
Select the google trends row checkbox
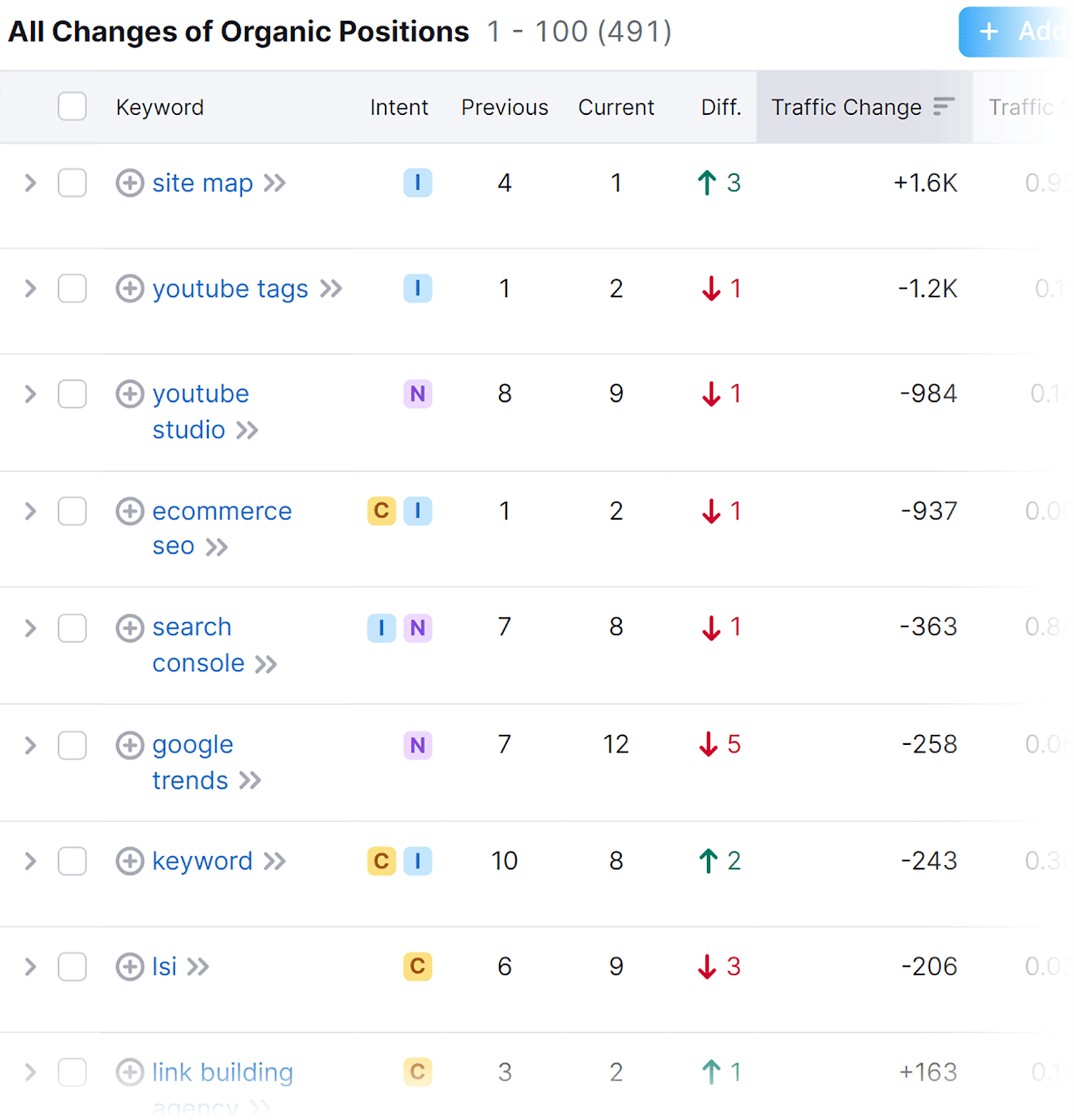pos(72,745)
